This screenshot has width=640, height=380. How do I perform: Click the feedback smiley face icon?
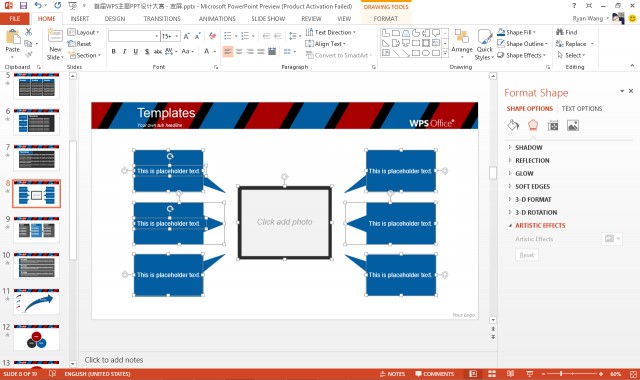coord(632,18)
